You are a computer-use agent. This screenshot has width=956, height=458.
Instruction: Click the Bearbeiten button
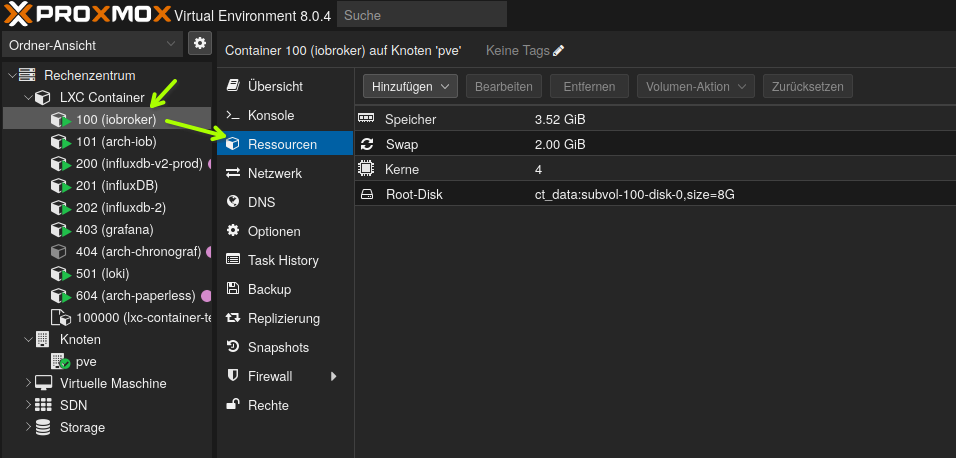pyautogui.click(x=504, y=87)
